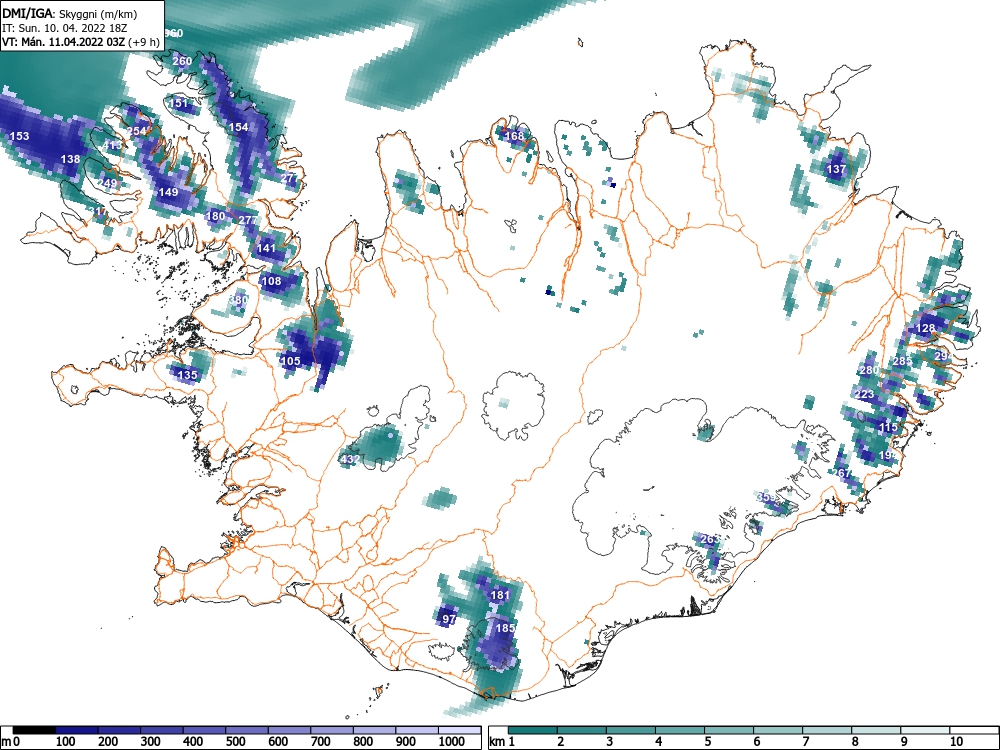Viewport: 1000px width, 750px height.
Task: Click the black 0–100 m legend swatch
Action: [34, 730]
